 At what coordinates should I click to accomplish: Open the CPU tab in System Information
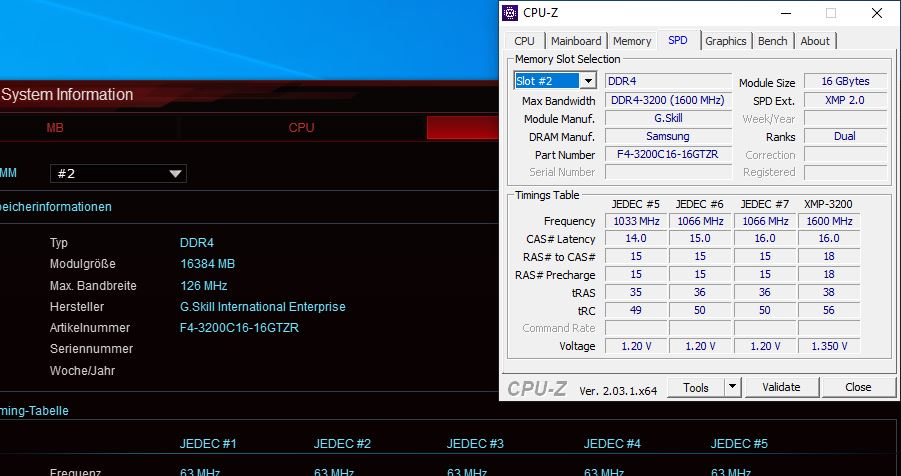[x=302, y=128]
